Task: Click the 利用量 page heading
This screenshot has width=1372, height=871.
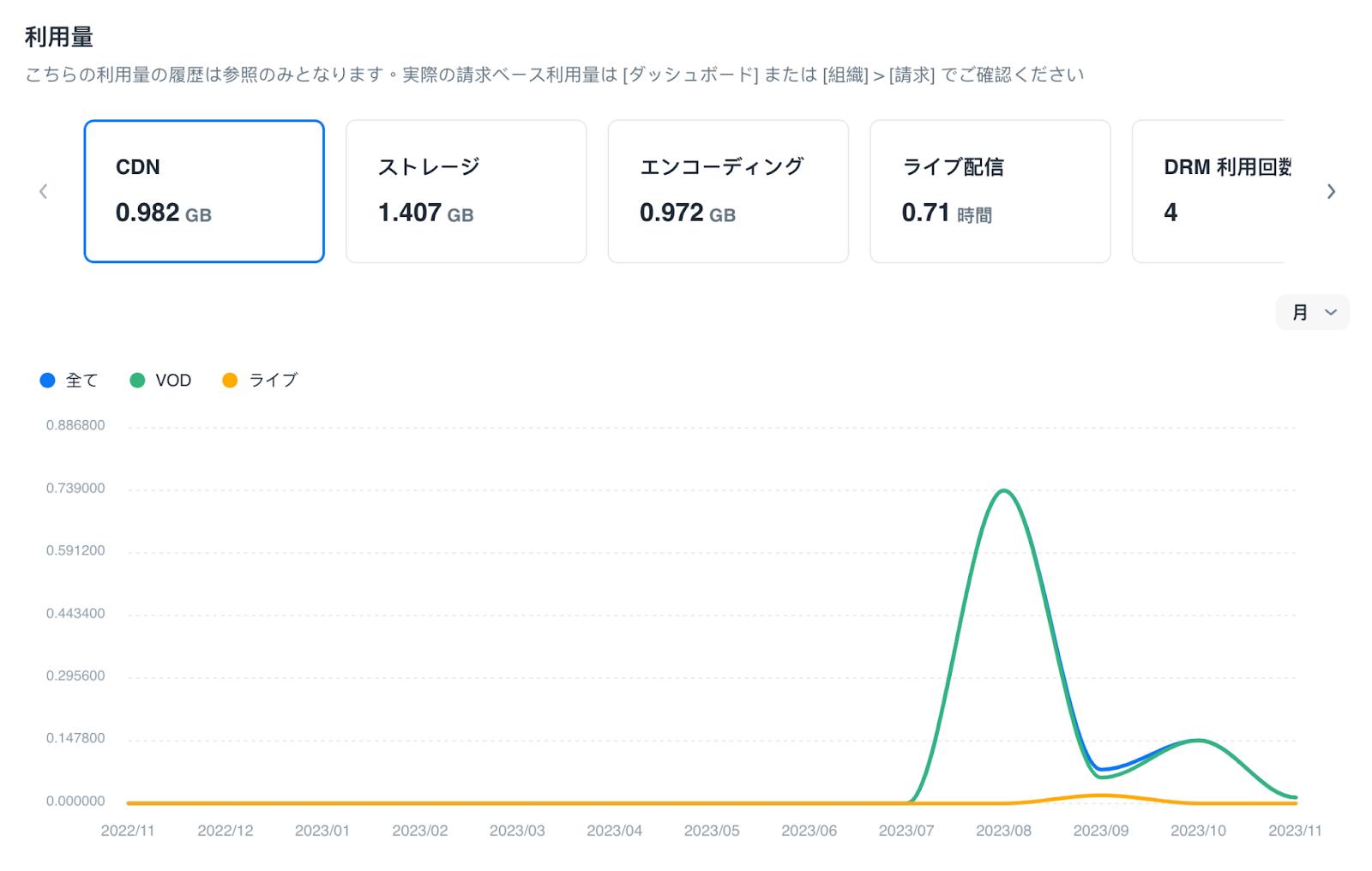Action: [x=59, y=38]
